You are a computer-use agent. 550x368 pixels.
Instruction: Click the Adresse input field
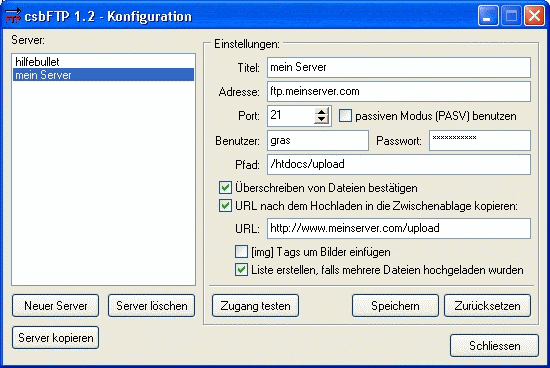pyautogui.click(x=399, y=92)
